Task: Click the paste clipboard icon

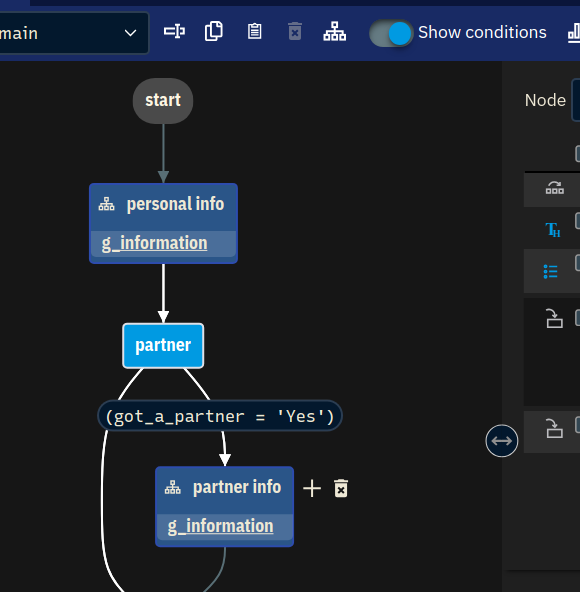Action: [255, 31]
